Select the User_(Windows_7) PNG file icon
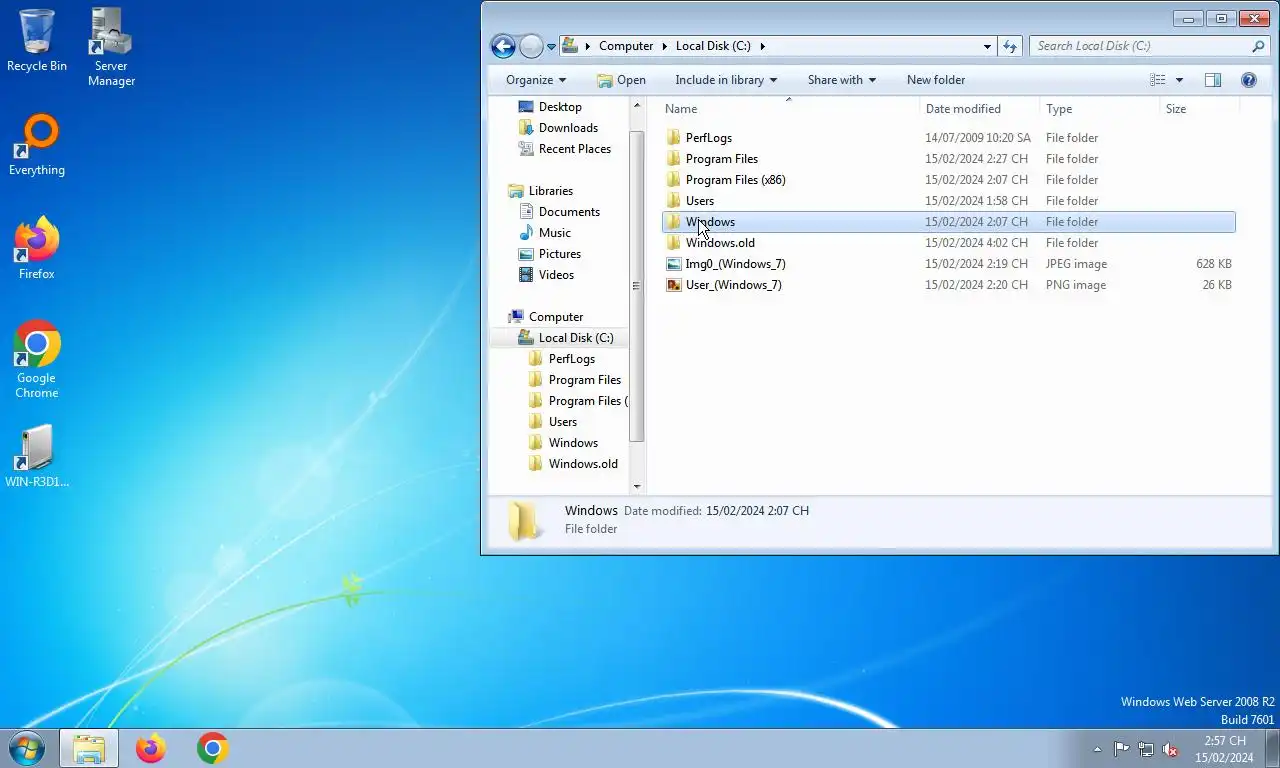This screenshot has width=1280, height=768. (x=675, y=285)
